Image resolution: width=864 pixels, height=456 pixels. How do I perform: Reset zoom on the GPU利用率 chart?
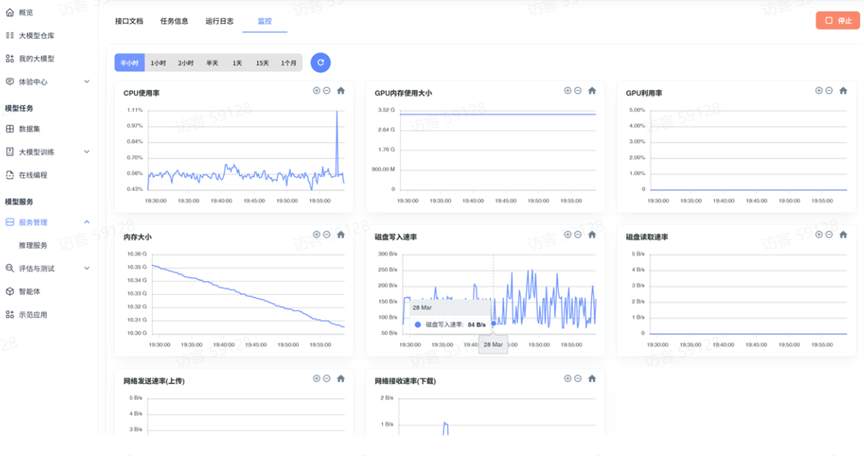point(844,90)
